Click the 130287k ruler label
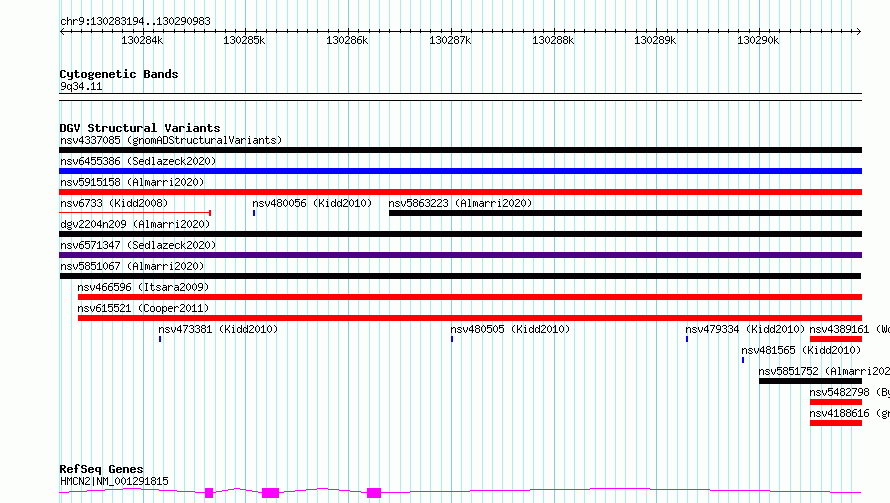The height and width of the screenshot is (503, 890). 450,40
